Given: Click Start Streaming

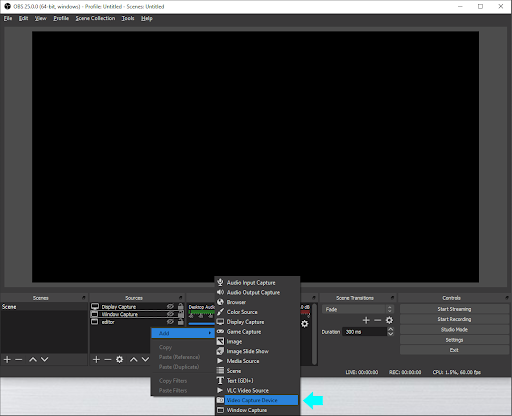Looking at the screenshot, I should pyautogui.click(x=454, y=309).
